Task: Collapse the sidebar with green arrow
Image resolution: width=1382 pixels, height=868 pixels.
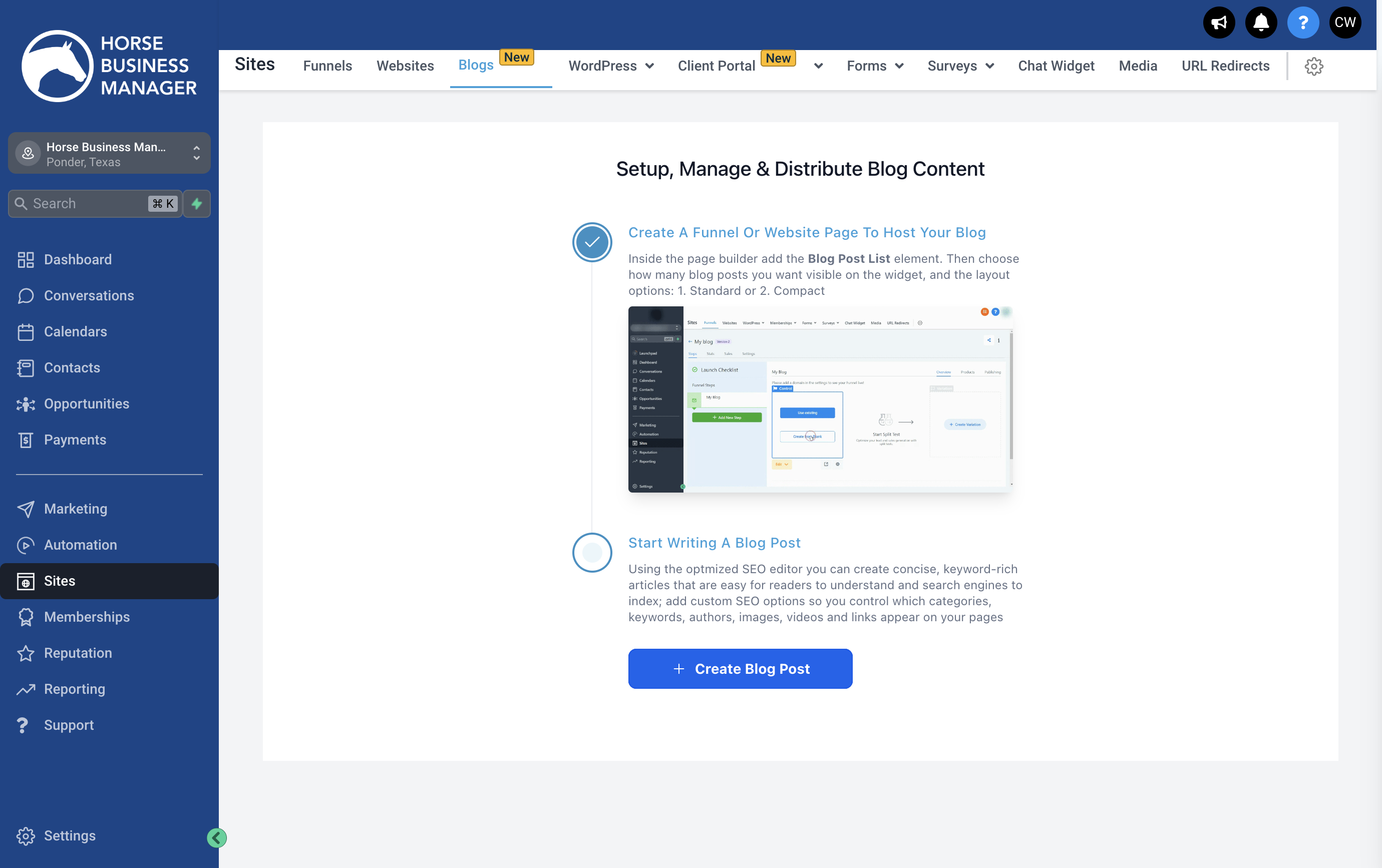Action: coord(216,837)
